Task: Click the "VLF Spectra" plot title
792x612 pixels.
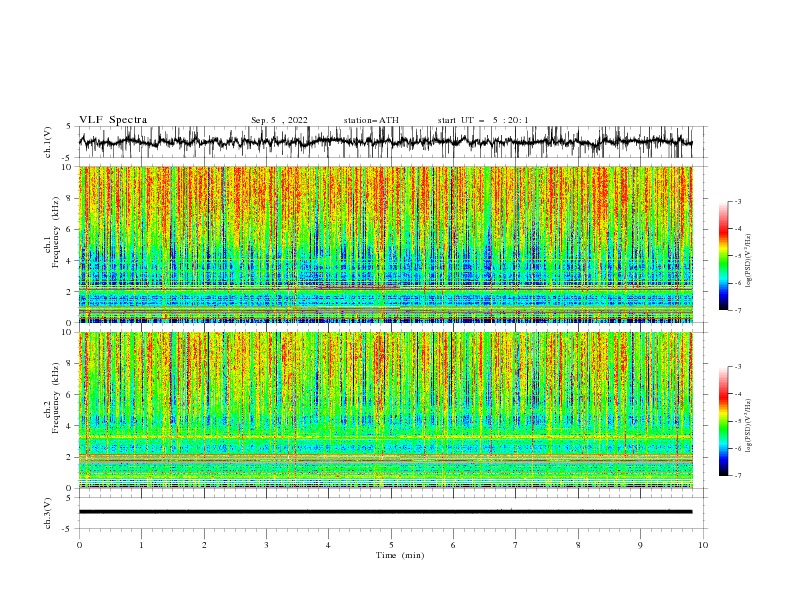Action: tap(113, 120)
